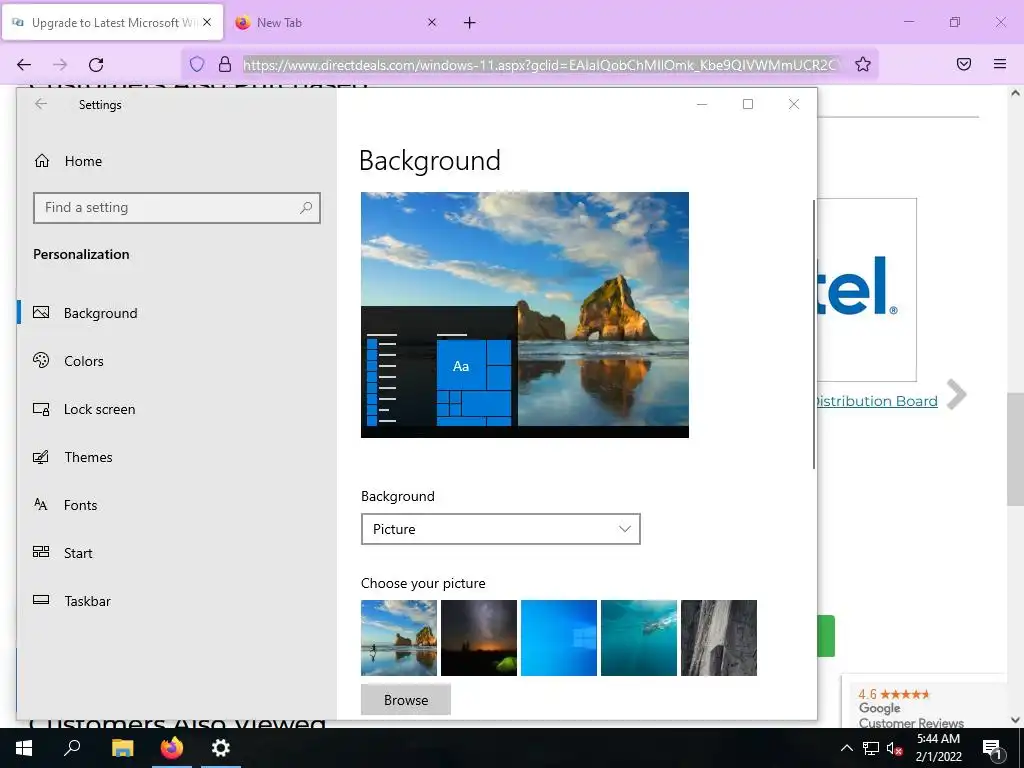Choose the gray cliff picture
This screenshot has width=1024, height=768.
pyautogui.click(x=718, y=637)
